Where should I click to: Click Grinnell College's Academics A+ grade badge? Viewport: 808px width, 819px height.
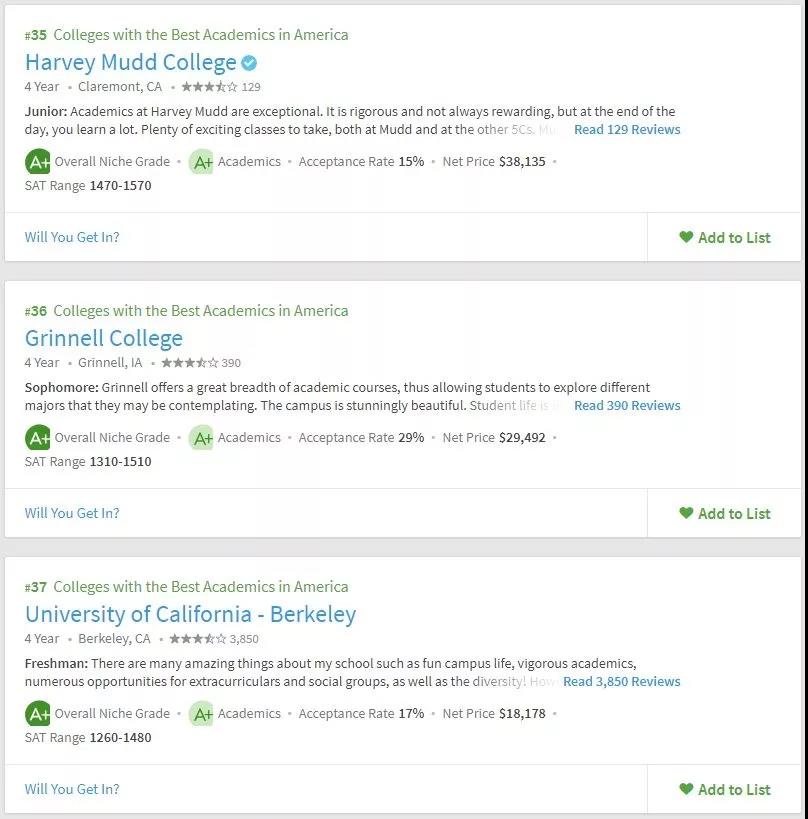(201, 438)
